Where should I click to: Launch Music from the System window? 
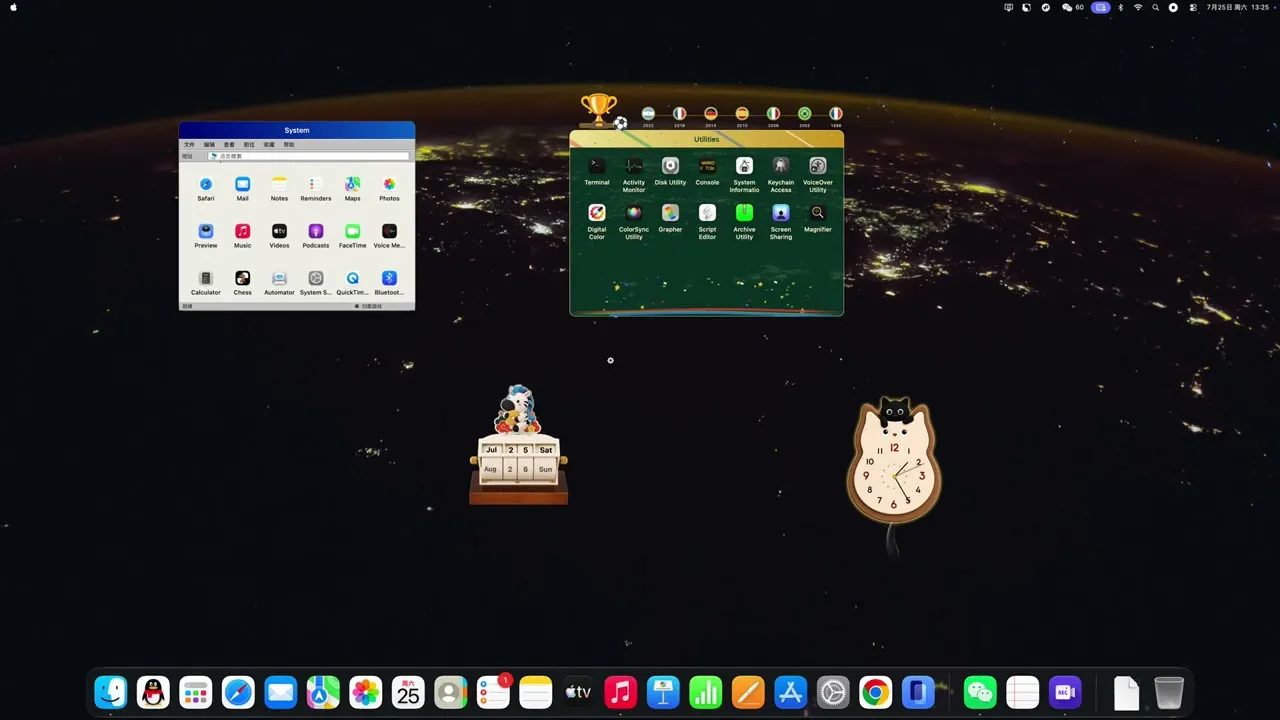[242, 231]
